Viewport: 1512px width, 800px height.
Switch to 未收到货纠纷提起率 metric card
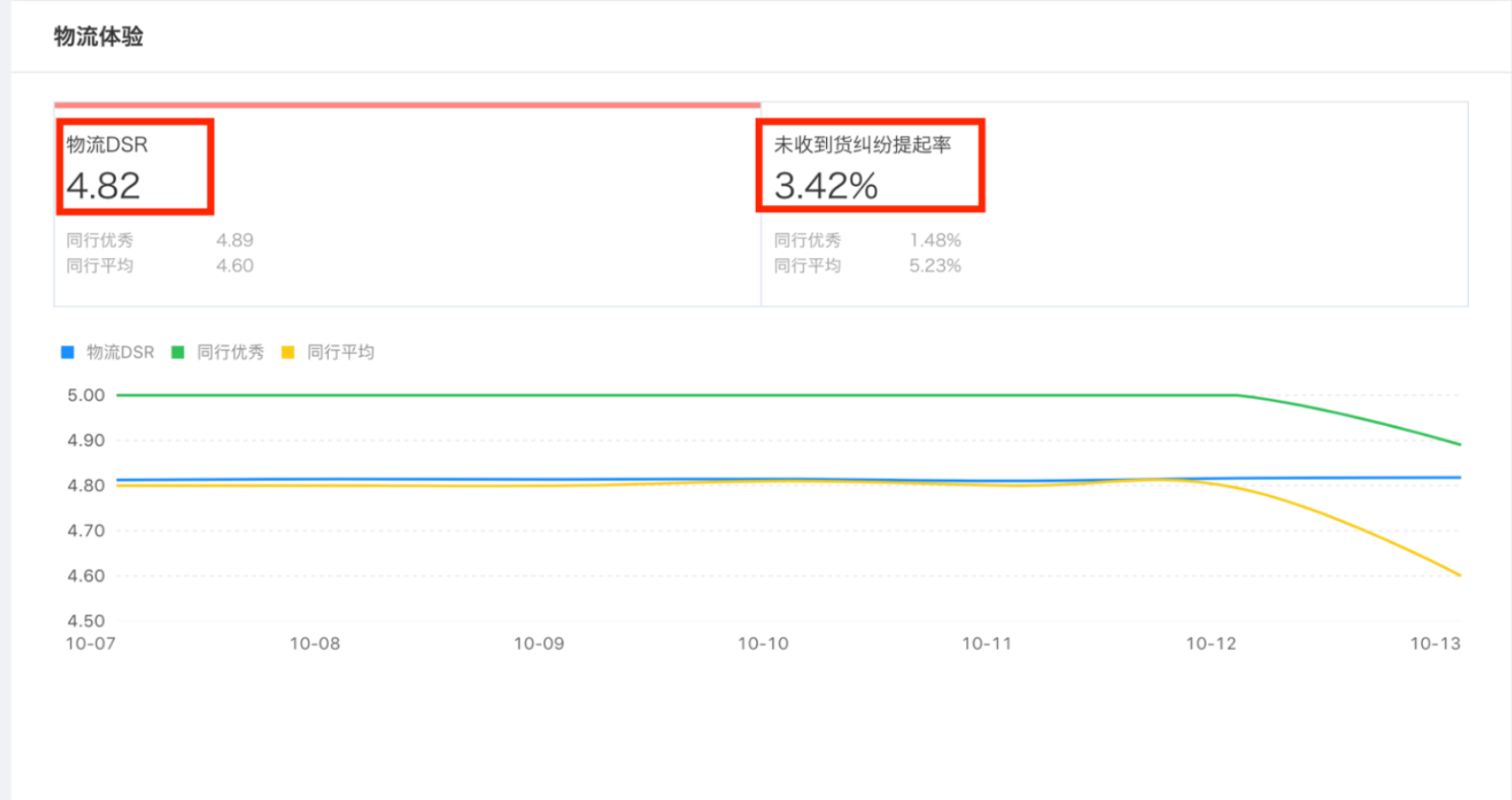[x=1113, y=205]
